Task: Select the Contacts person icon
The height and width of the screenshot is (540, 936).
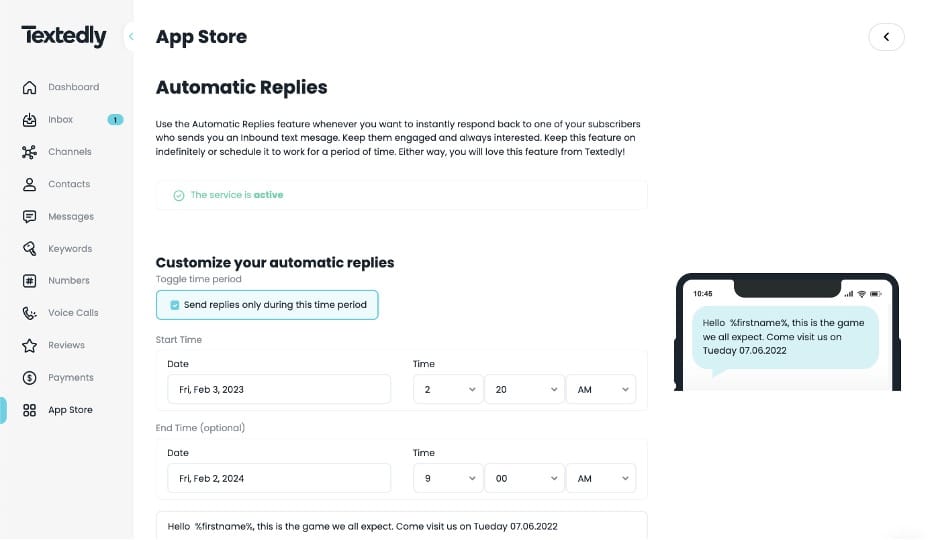Action: coord(29,184)
